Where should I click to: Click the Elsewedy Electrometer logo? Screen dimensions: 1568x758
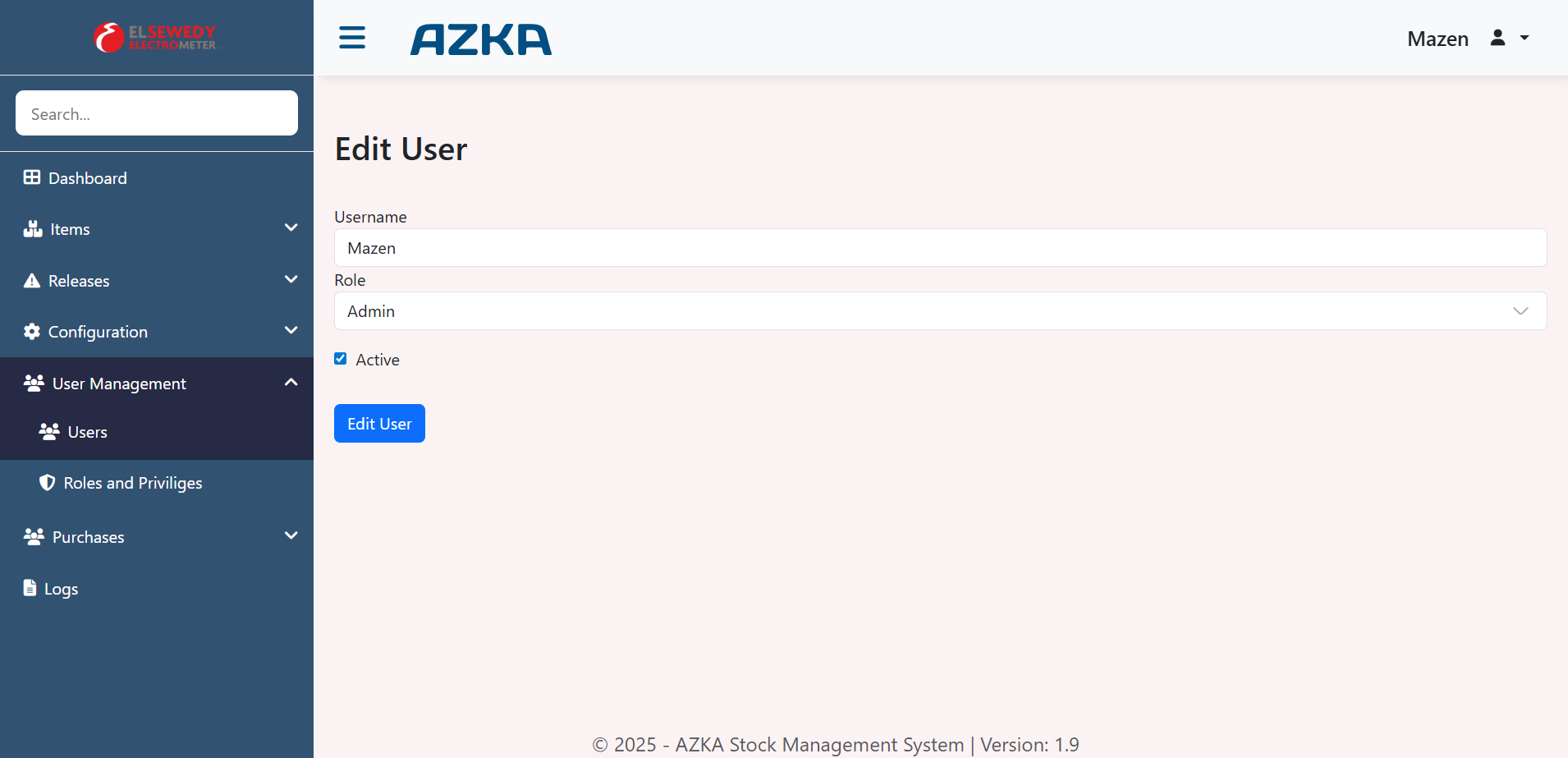coord(156,38)
